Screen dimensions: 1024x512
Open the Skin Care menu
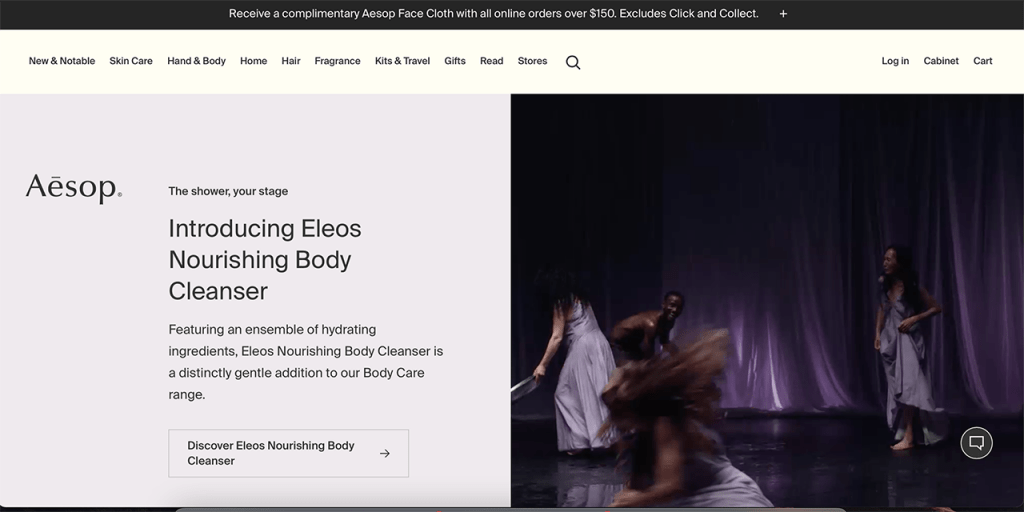click(131, 61)
